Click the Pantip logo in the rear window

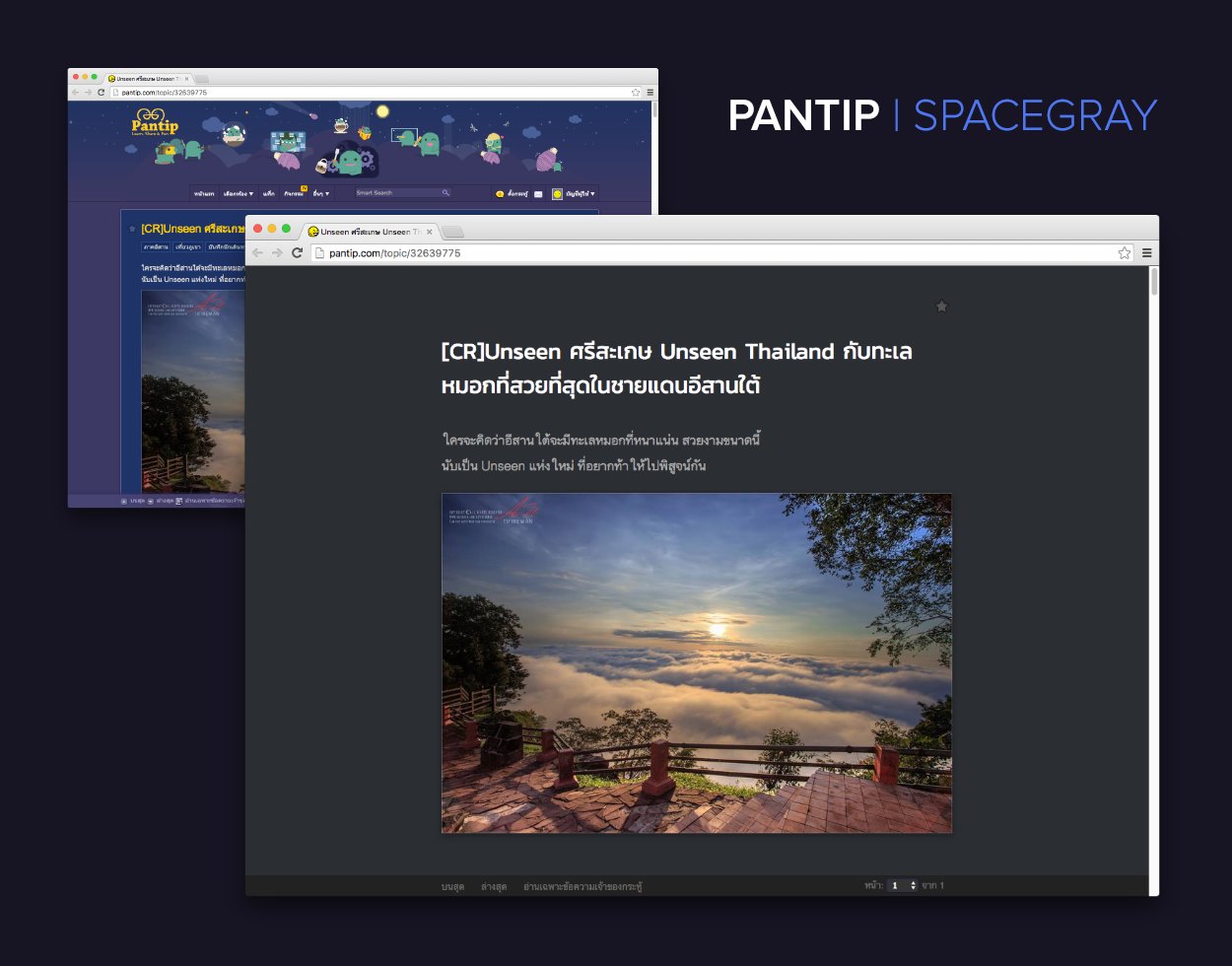click(x=156, y=123)
